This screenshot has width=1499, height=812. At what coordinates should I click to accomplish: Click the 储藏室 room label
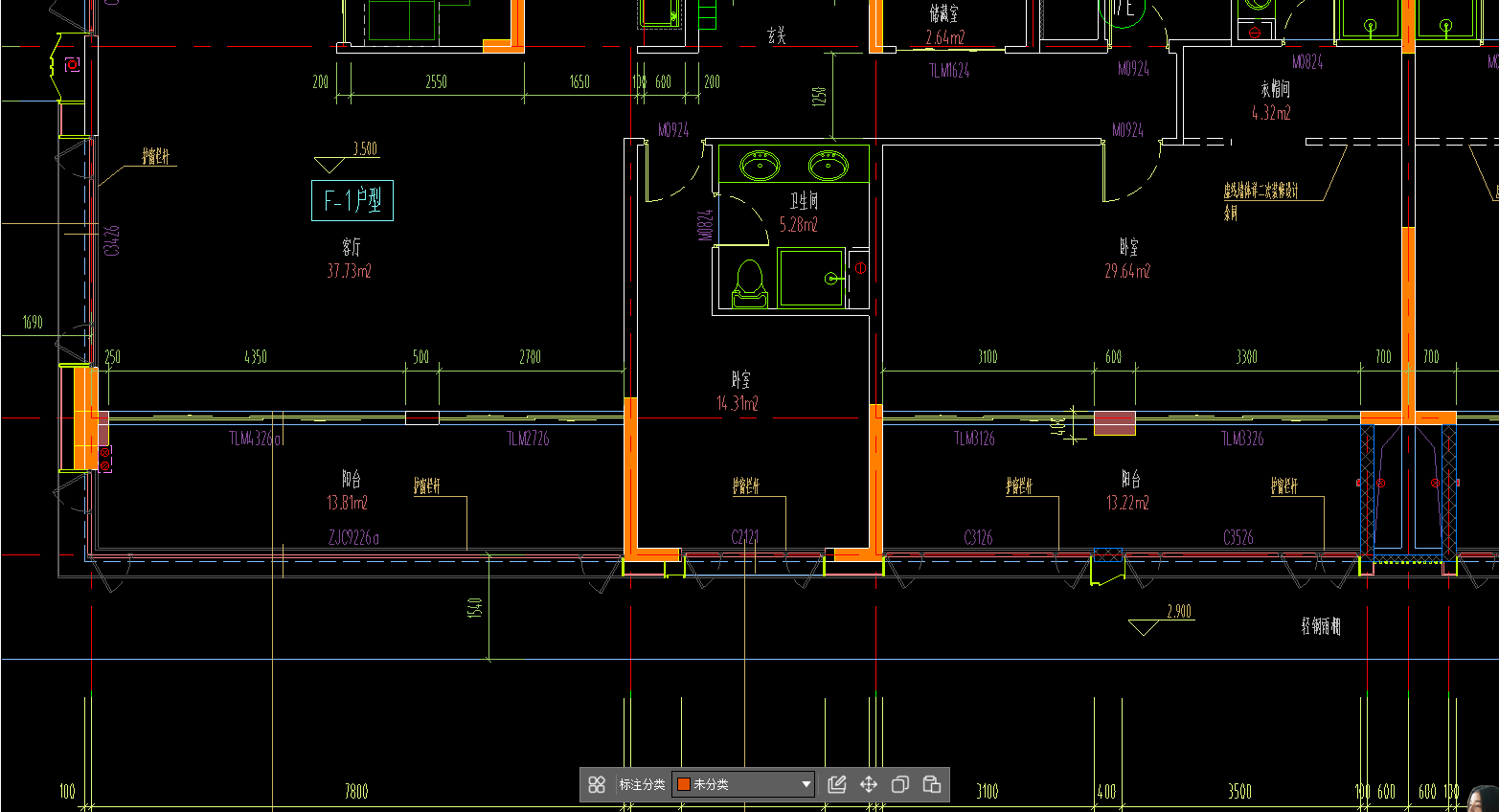point(943,13)
